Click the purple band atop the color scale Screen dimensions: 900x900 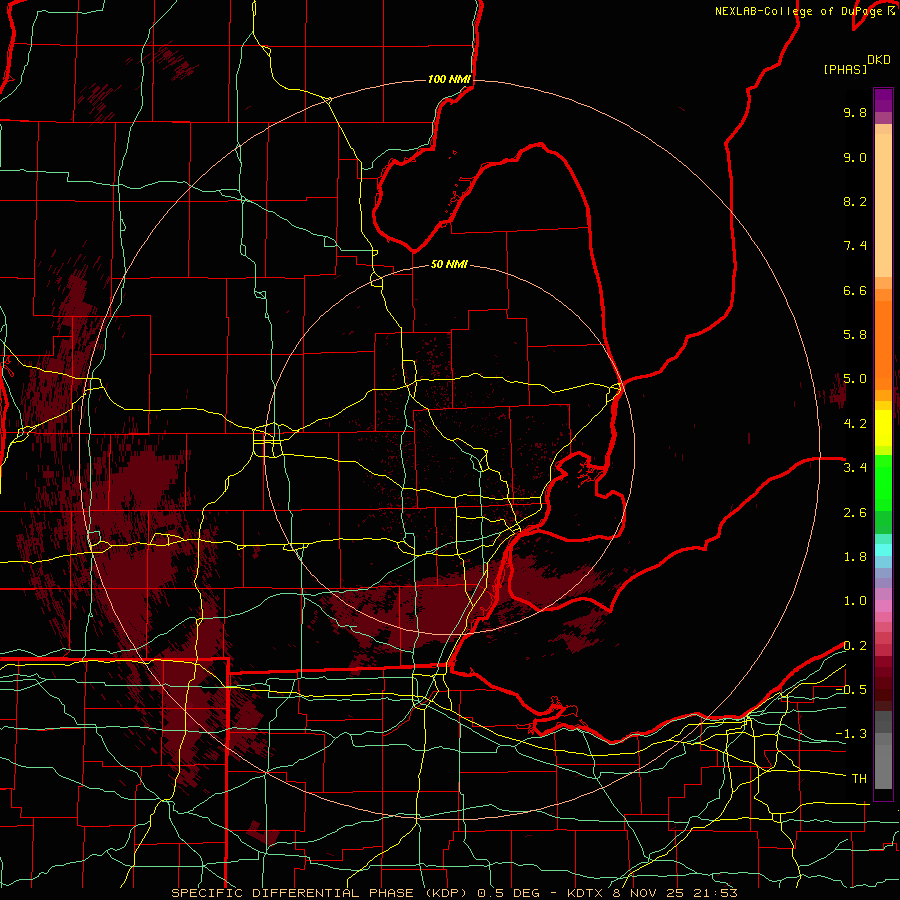[x=883, y=100]
